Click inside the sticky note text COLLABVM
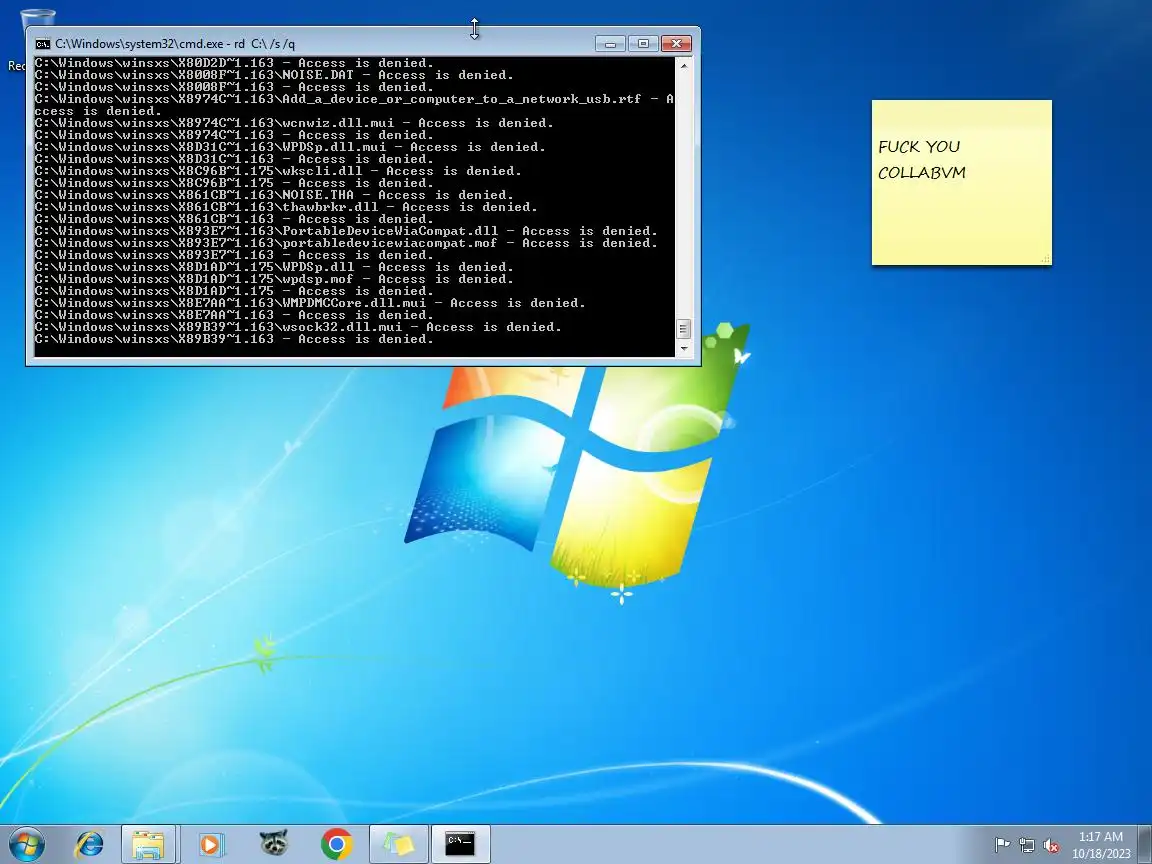The width and height of the screenshot is (1152, 864). tap(921, 173)
